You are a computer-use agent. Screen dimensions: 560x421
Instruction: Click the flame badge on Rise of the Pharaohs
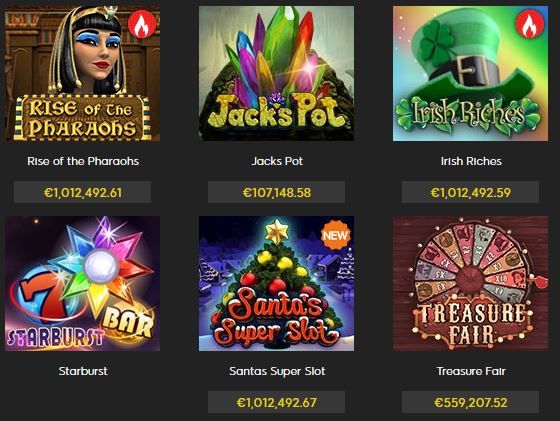(x=142, y=25)
